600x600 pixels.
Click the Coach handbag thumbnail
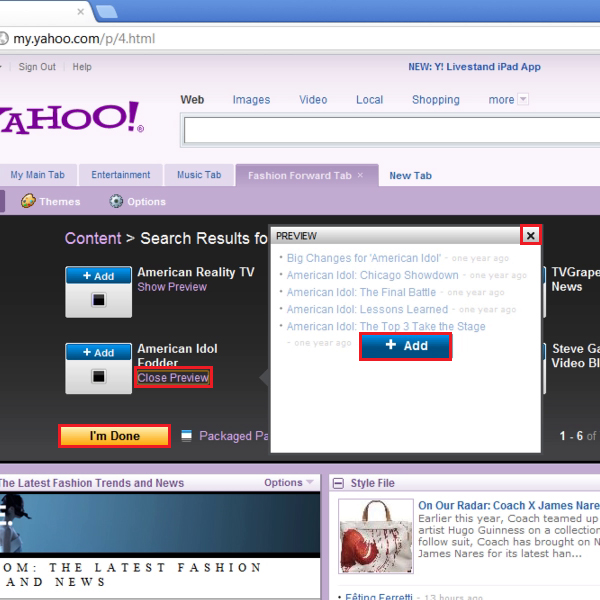click(375, 536)
